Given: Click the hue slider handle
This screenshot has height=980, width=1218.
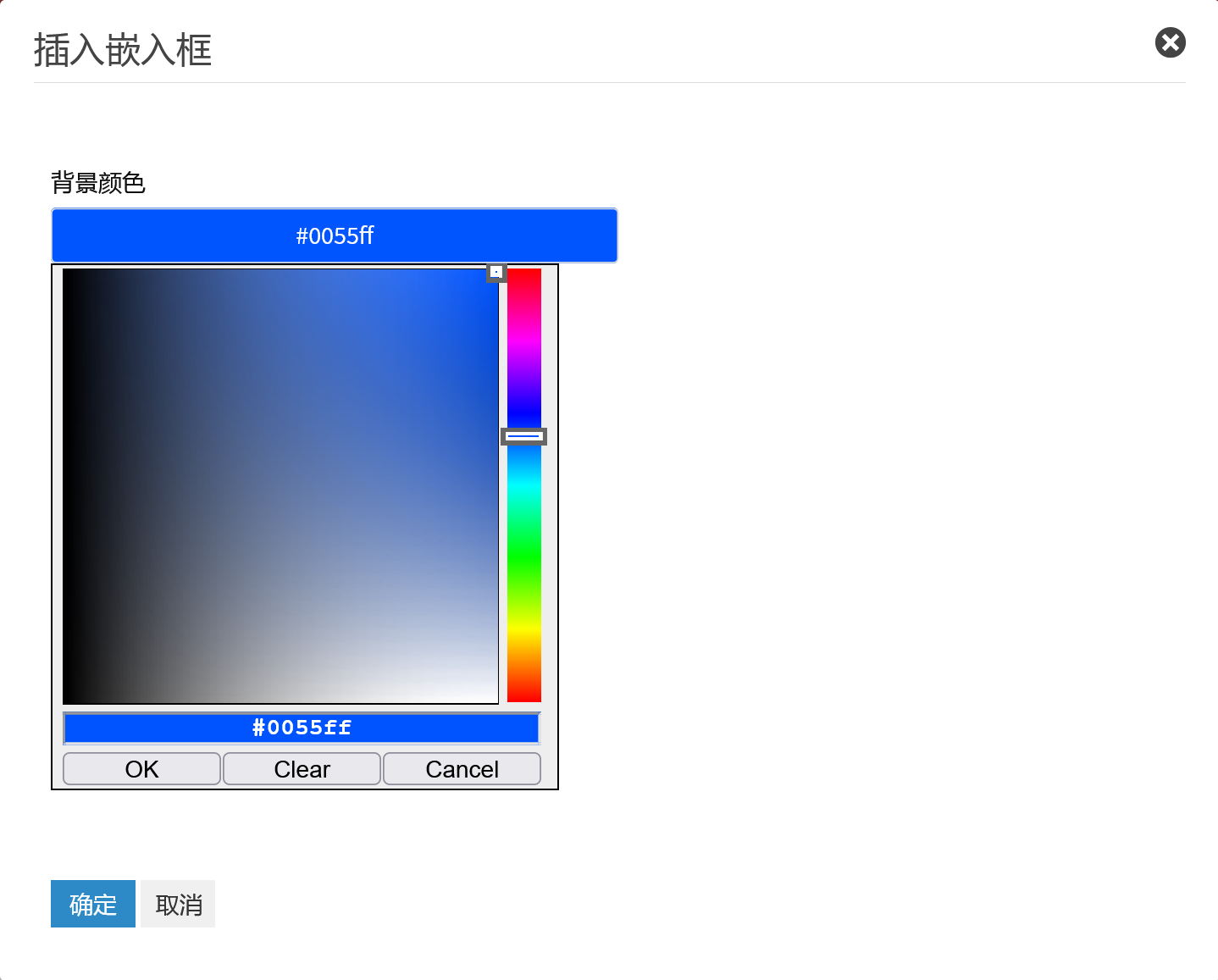Looking at the screenshot, I should point(523,436).
